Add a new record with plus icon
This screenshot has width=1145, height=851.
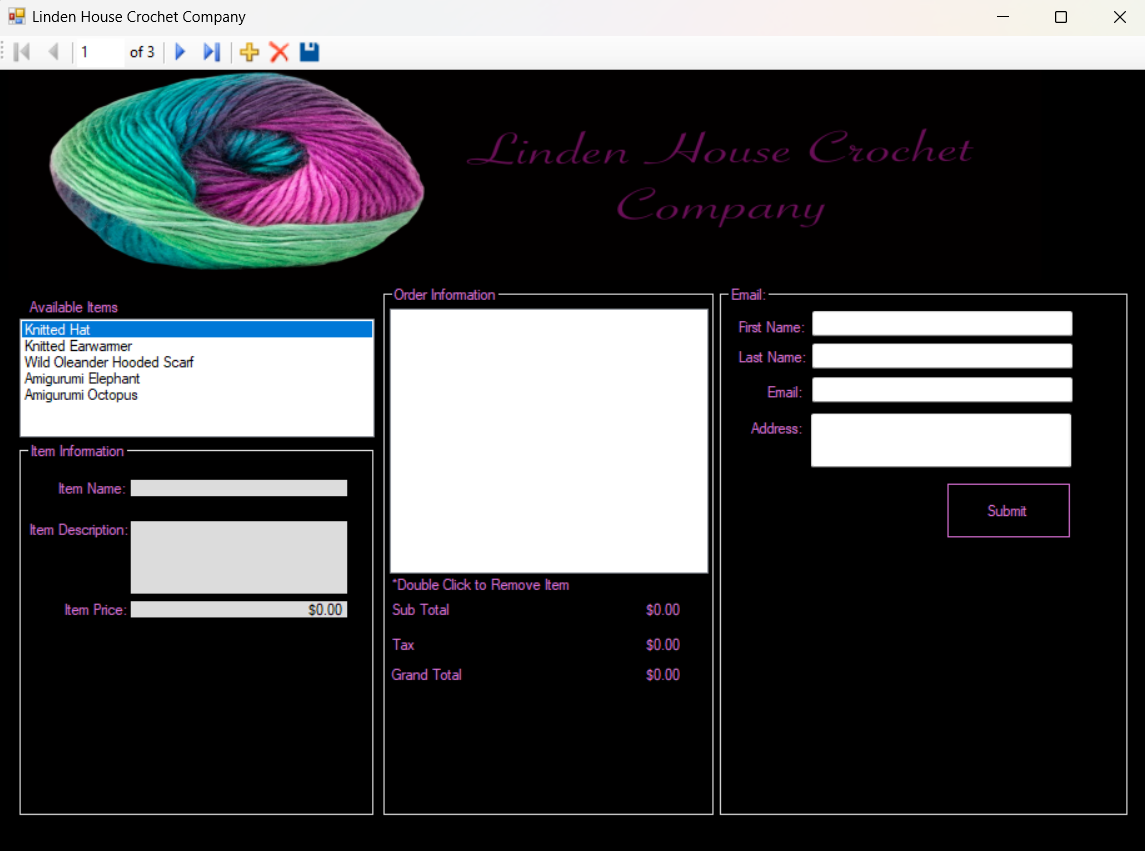[249, 52]
